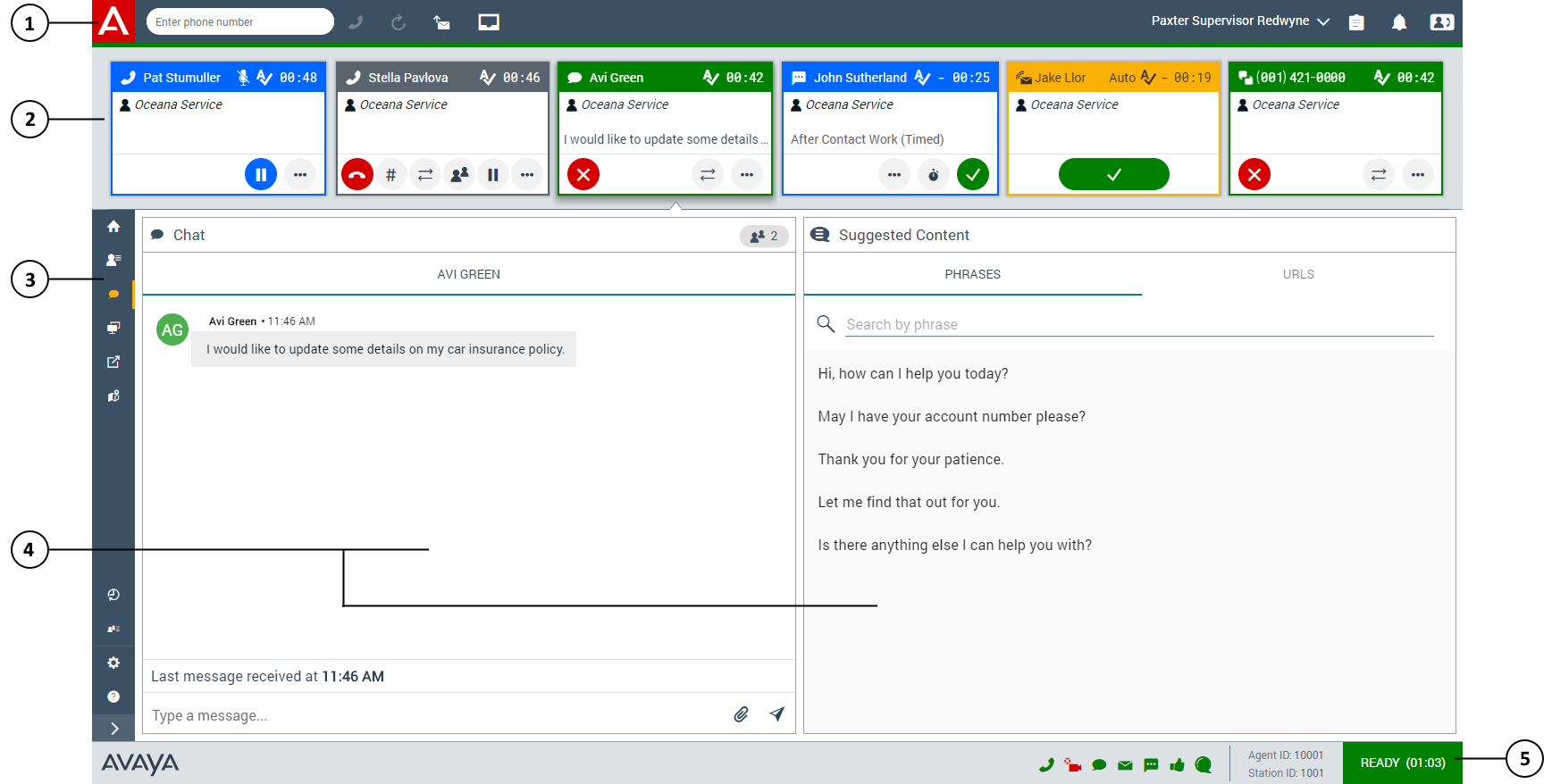1552x784 pixels.
Task: Show chat participants count badge
Action: [764, 236]
